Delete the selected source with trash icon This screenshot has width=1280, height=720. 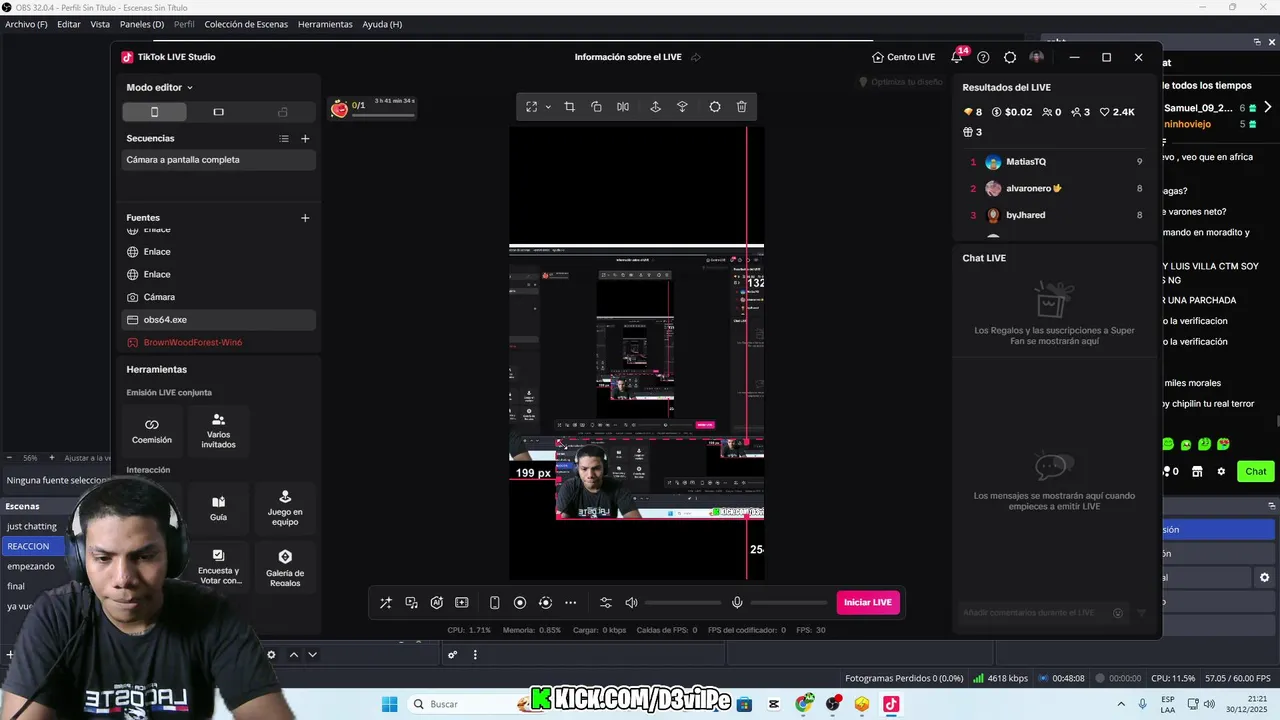(x=741, y=107)
